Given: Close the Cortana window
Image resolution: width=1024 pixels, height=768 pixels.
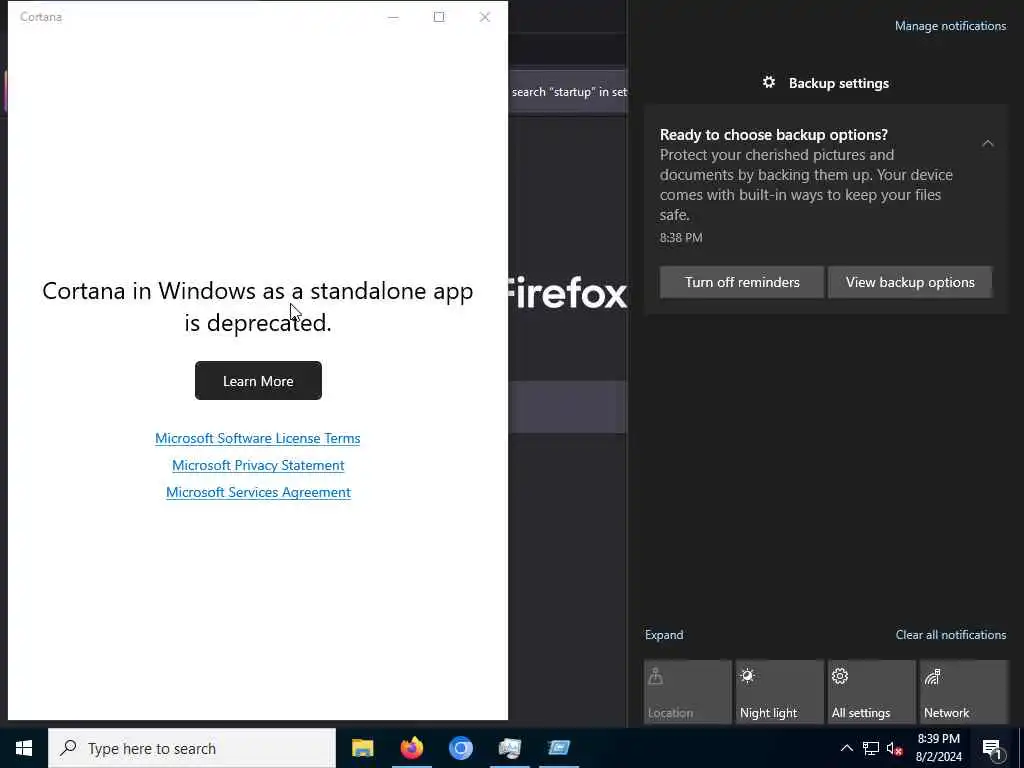Looking at the screenshot, I should 485,17.
